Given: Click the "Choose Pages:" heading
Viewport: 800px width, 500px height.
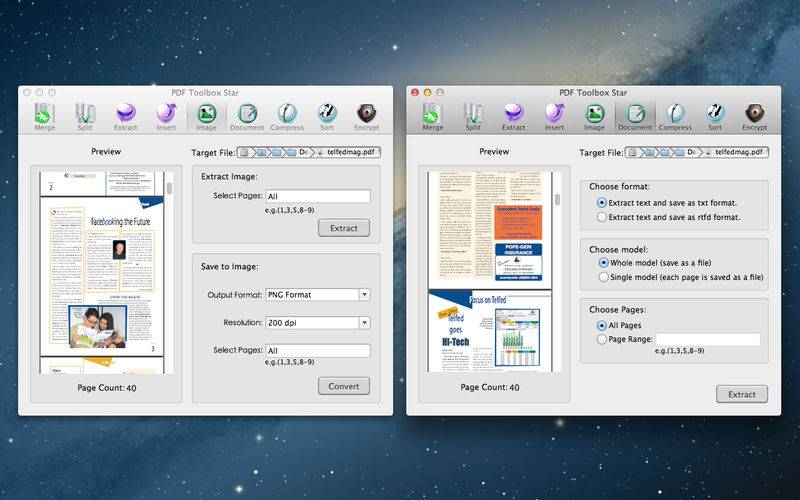Looking at the screenshot, I should click(617, 310).
